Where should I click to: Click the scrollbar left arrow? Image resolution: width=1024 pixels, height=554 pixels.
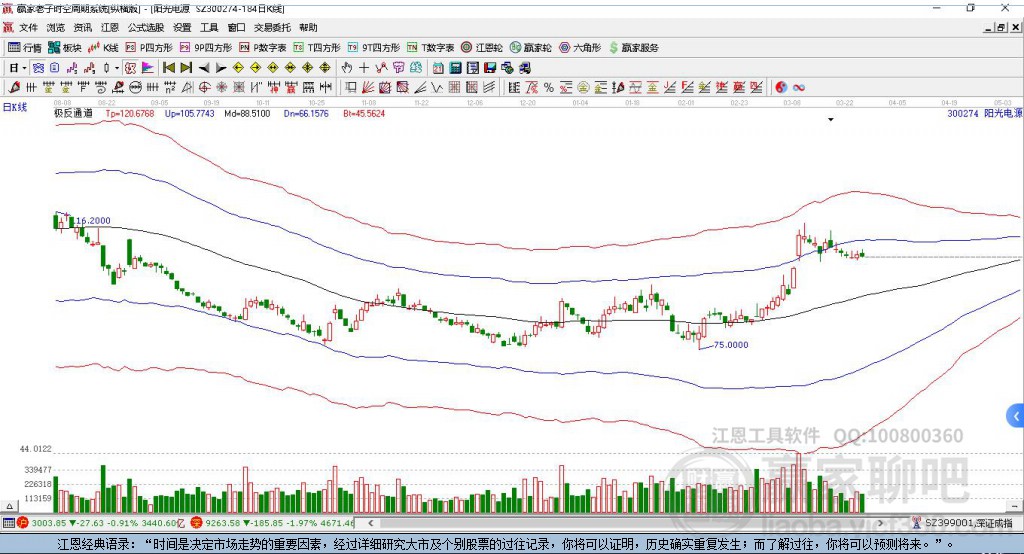pos(370,523)
